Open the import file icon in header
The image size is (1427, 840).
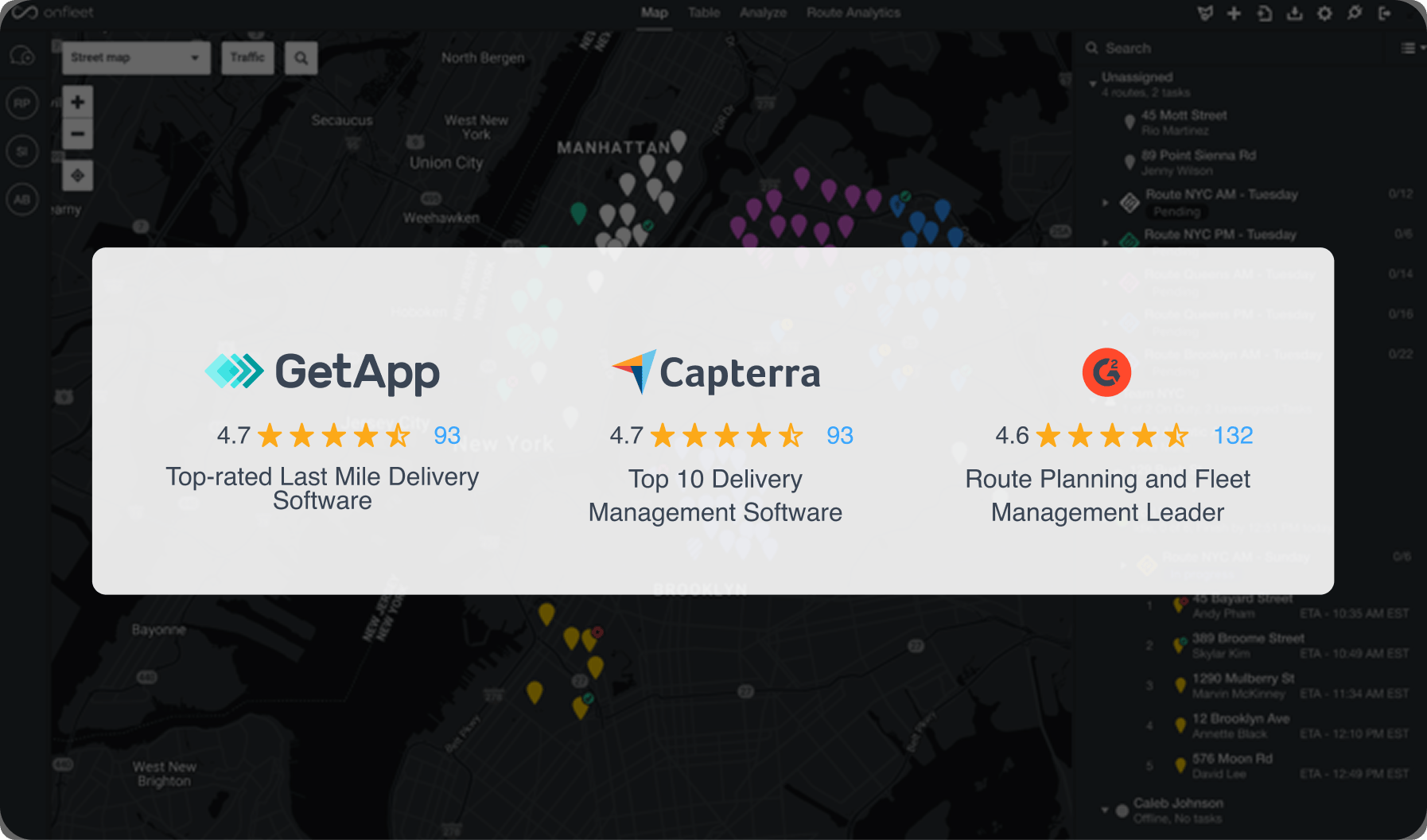(1264, 14)
